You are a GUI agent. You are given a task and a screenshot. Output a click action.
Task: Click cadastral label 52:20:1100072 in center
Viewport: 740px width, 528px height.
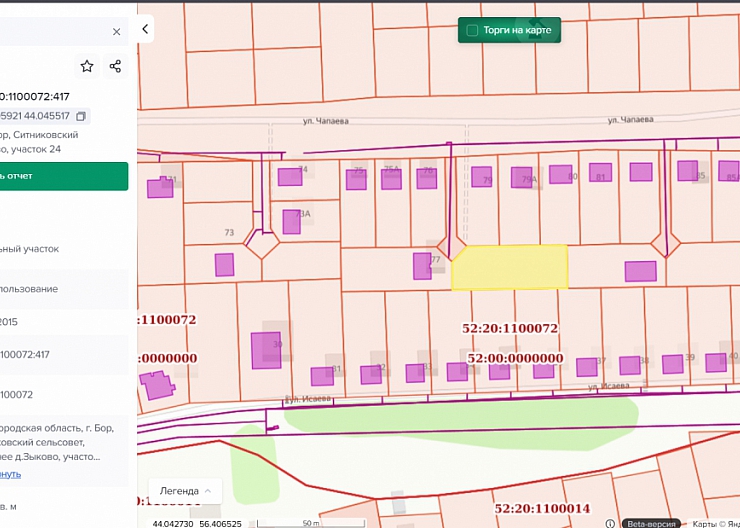[510, 328]
